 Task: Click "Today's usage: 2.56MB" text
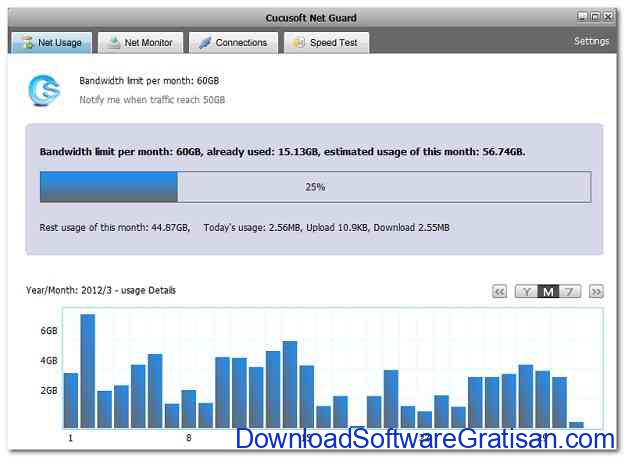click(252, 228)
